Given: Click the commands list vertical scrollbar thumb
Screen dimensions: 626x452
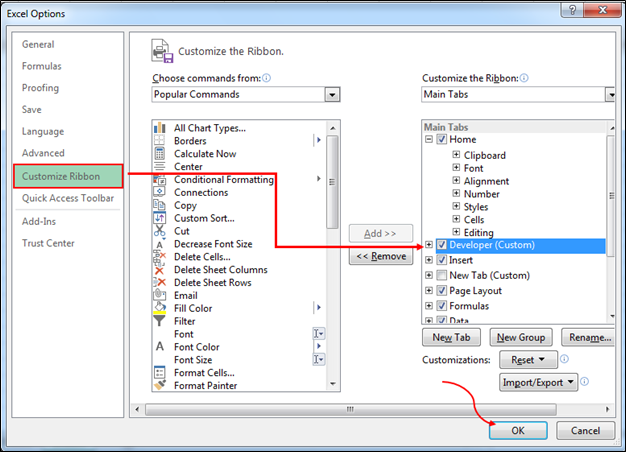Looking at the screenshot, I should pyautogui.click(x=332, y=182).
